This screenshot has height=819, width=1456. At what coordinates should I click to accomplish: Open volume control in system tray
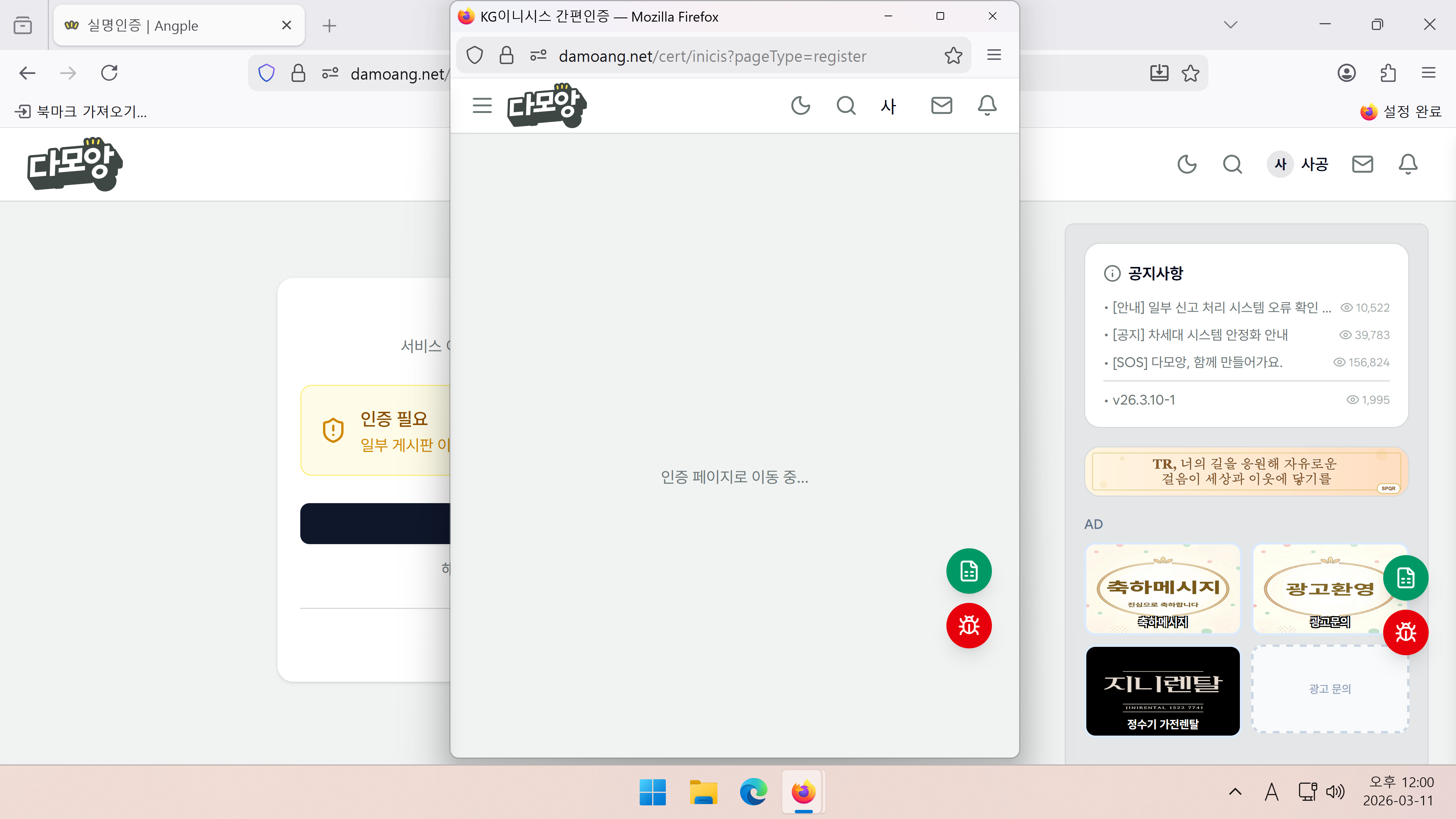(1335, 792)
